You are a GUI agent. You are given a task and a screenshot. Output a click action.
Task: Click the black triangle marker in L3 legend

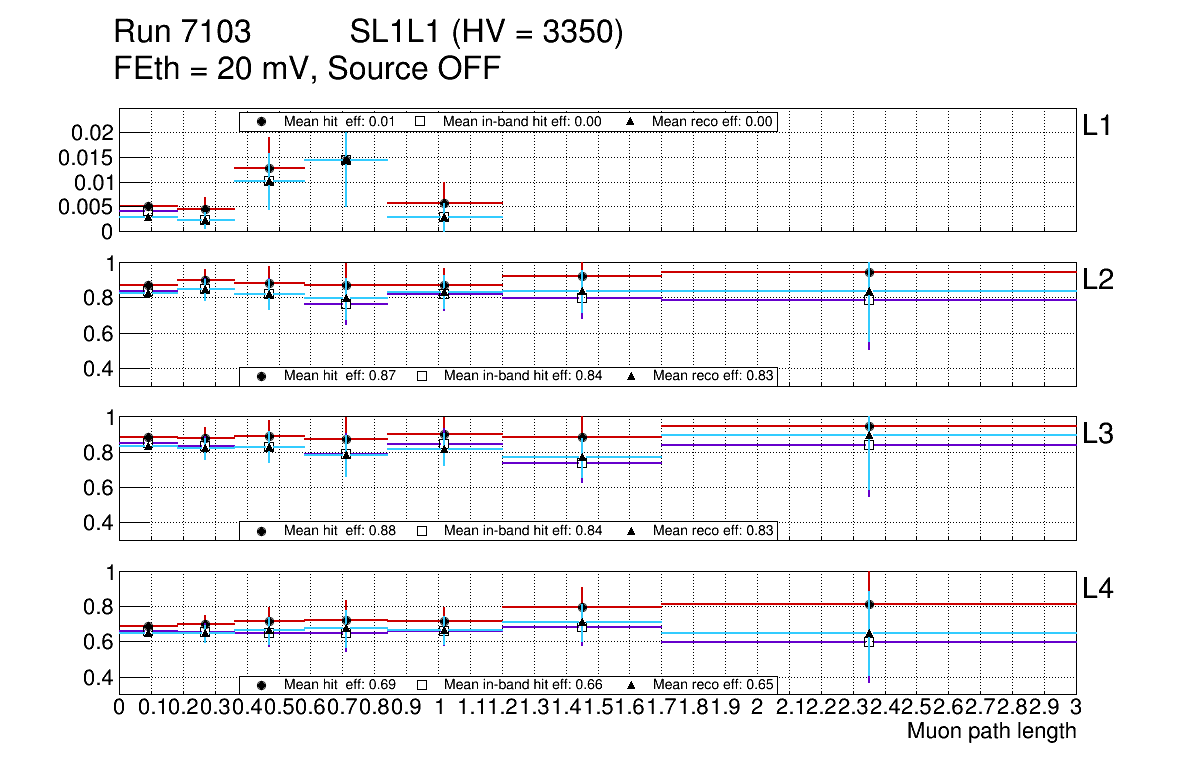(x=631, y=530)
